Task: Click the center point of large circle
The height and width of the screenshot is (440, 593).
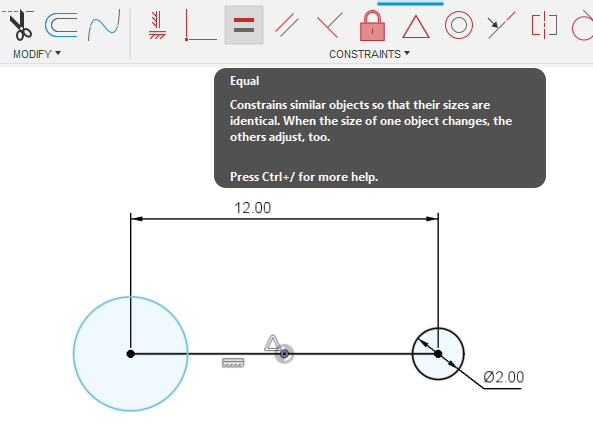Action: tap(130, 354)
